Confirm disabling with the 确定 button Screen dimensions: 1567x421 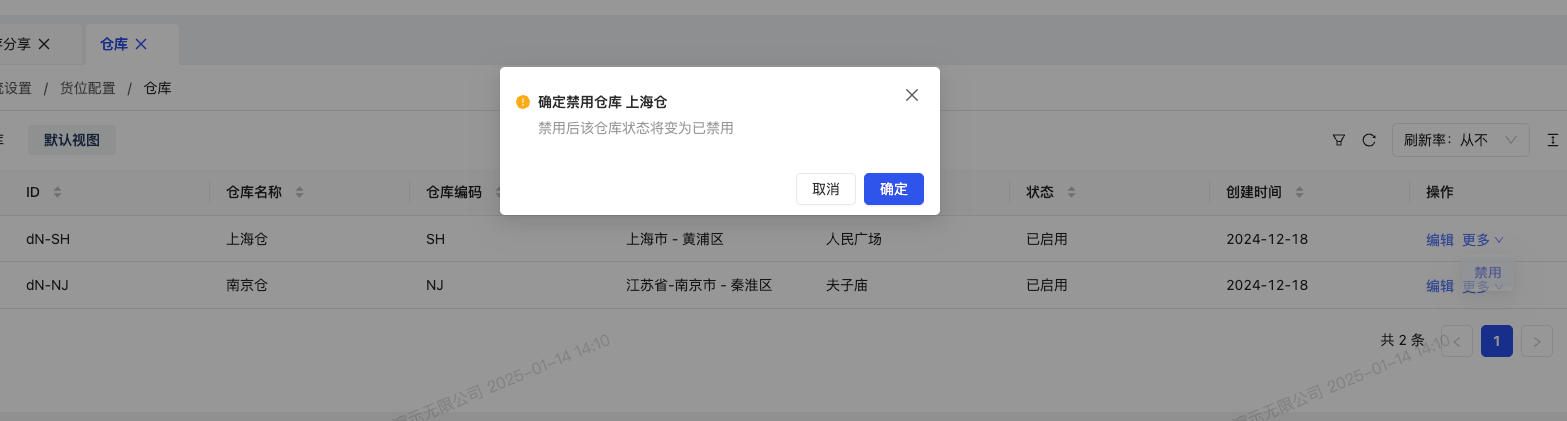893,189
